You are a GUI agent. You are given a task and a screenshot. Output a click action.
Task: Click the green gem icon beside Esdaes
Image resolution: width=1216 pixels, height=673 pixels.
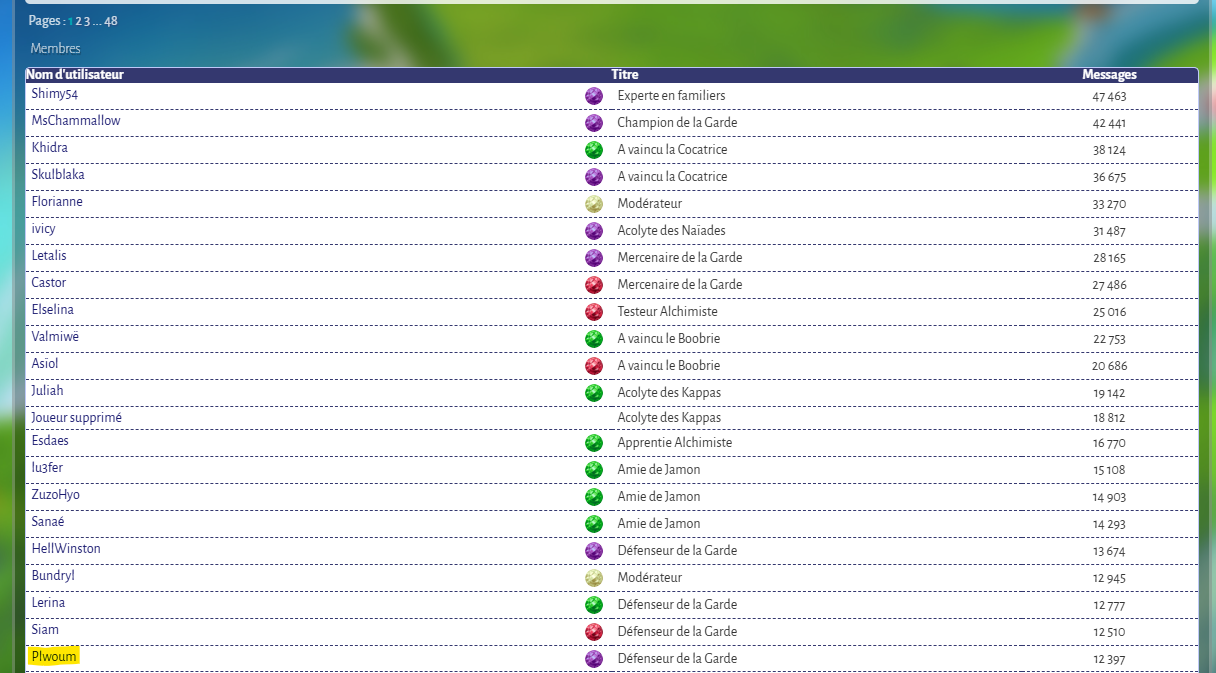pyautogui.click(x=594, y=443)
